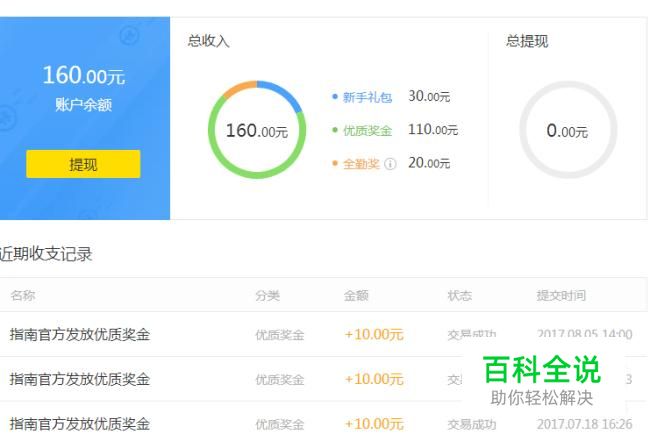This screenshot has width=650, height=441.
Task: Open 优质奖金 link in the income legend
Action: tap(367, 130)
